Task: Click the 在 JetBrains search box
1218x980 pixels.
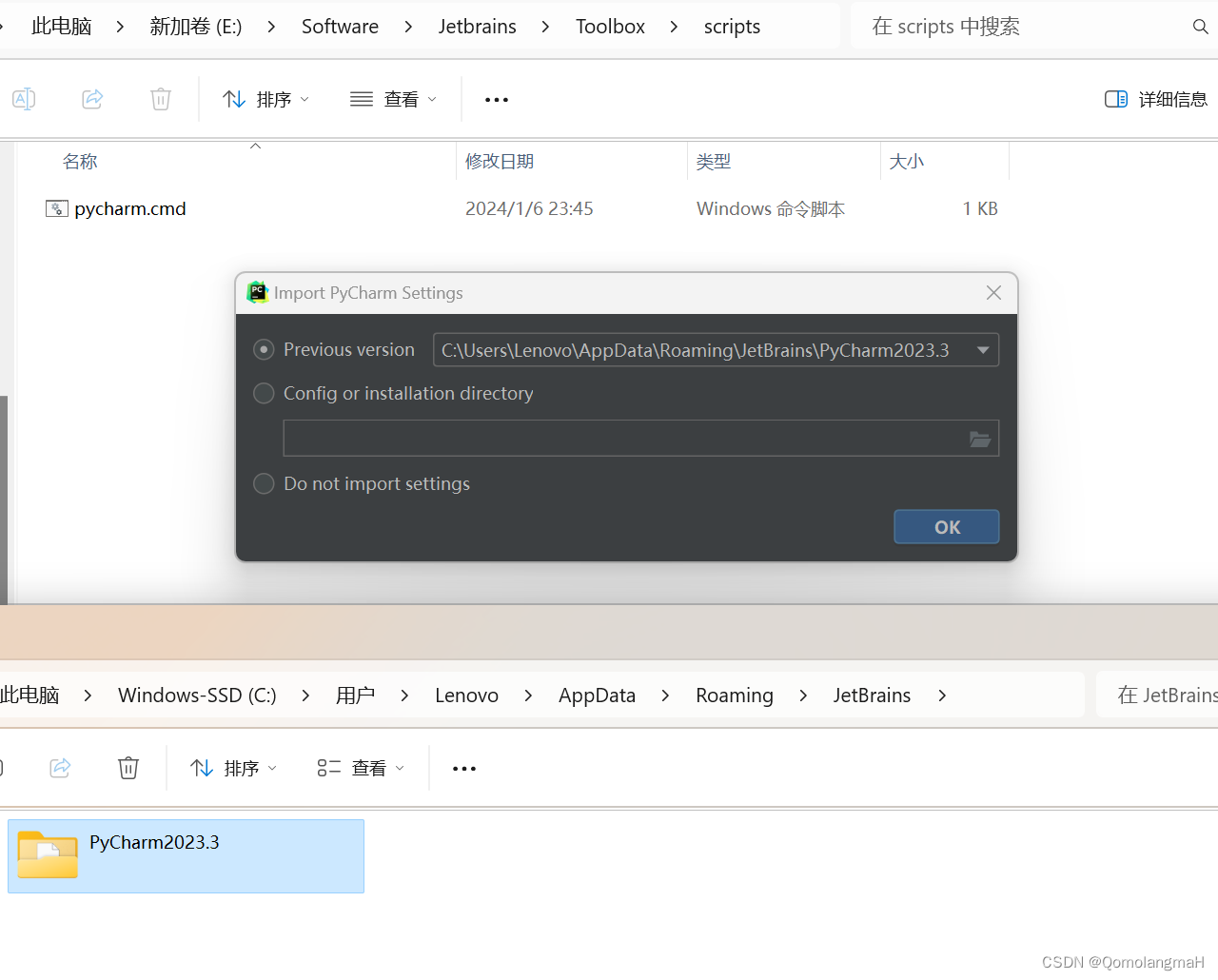Action: click(x=1158, y=696)
